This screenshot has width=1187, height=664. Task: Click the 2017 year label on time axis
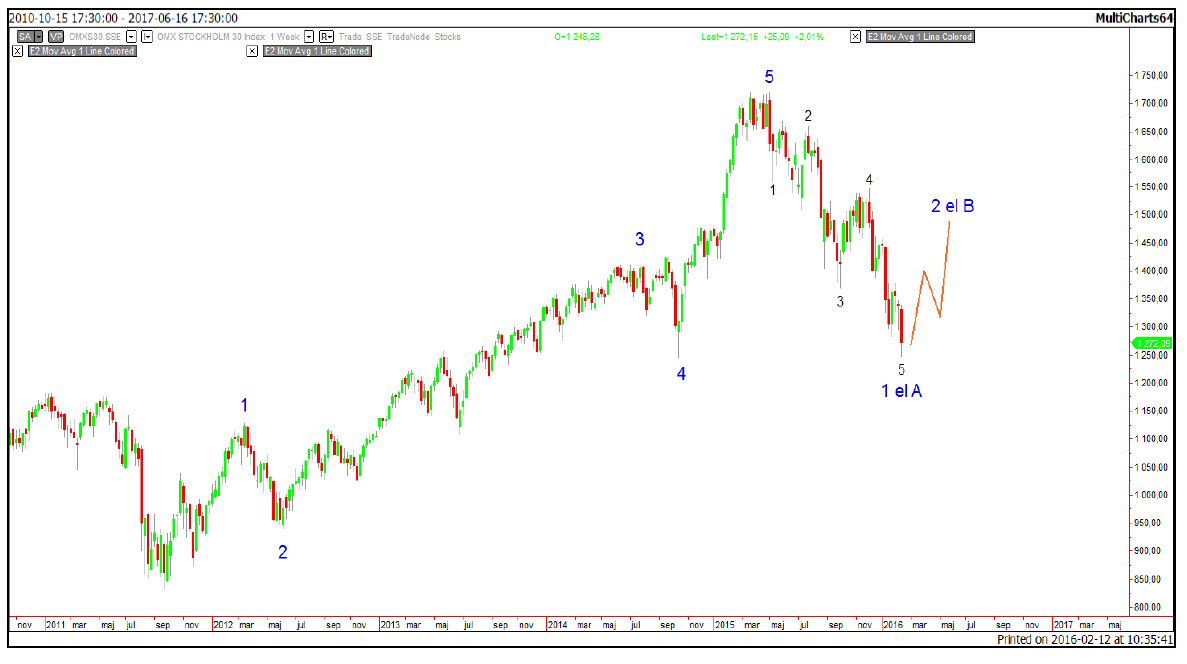1064,625
